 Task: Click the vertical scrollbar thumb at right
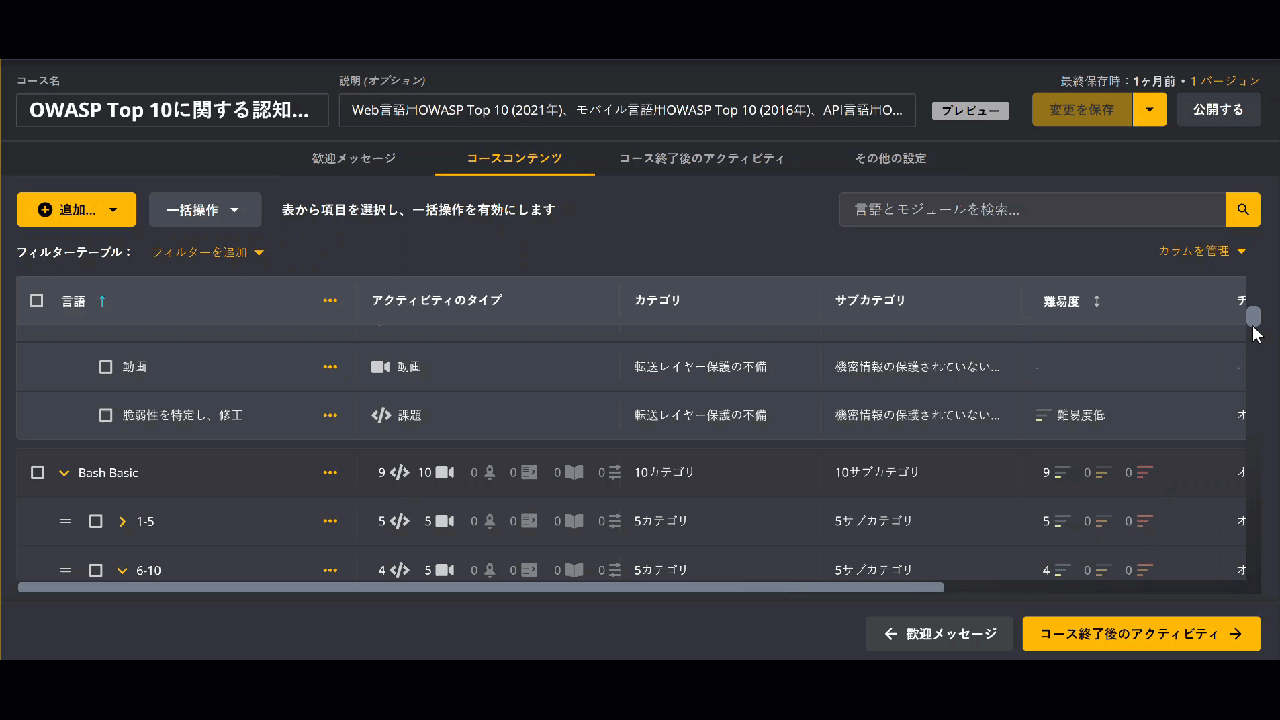(1253, 316)
